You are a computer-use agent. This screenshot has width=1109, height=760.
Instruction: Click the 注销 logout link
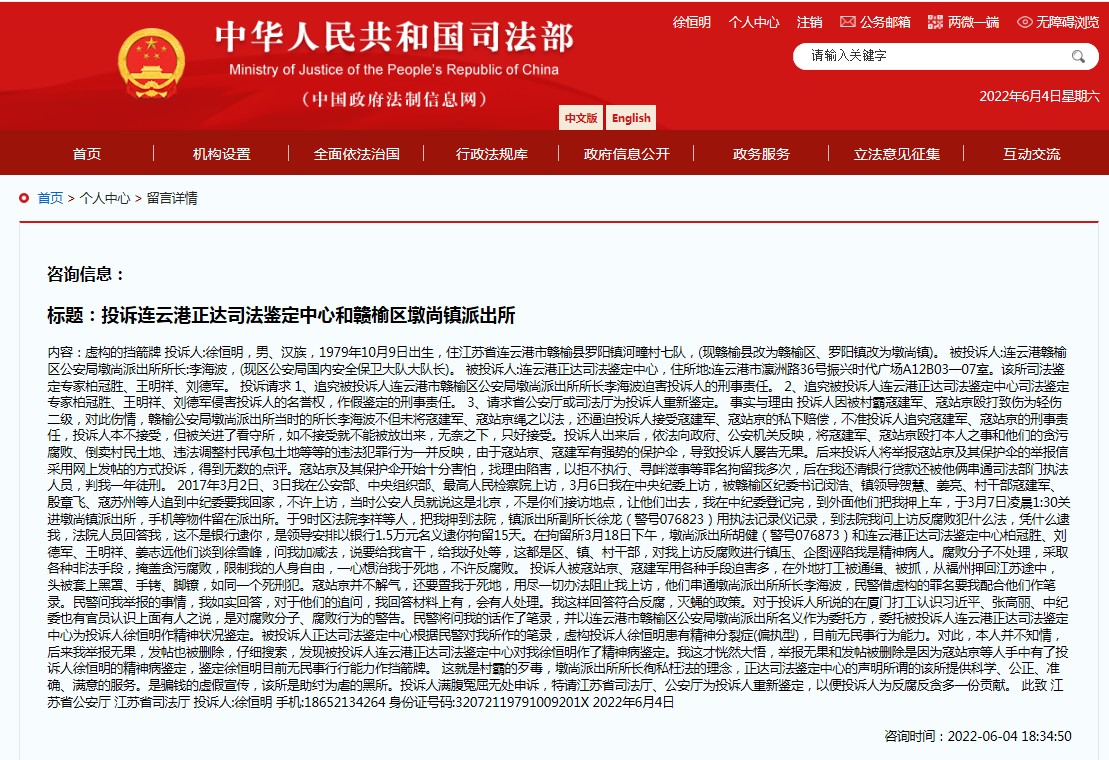(x=809, y=21)
